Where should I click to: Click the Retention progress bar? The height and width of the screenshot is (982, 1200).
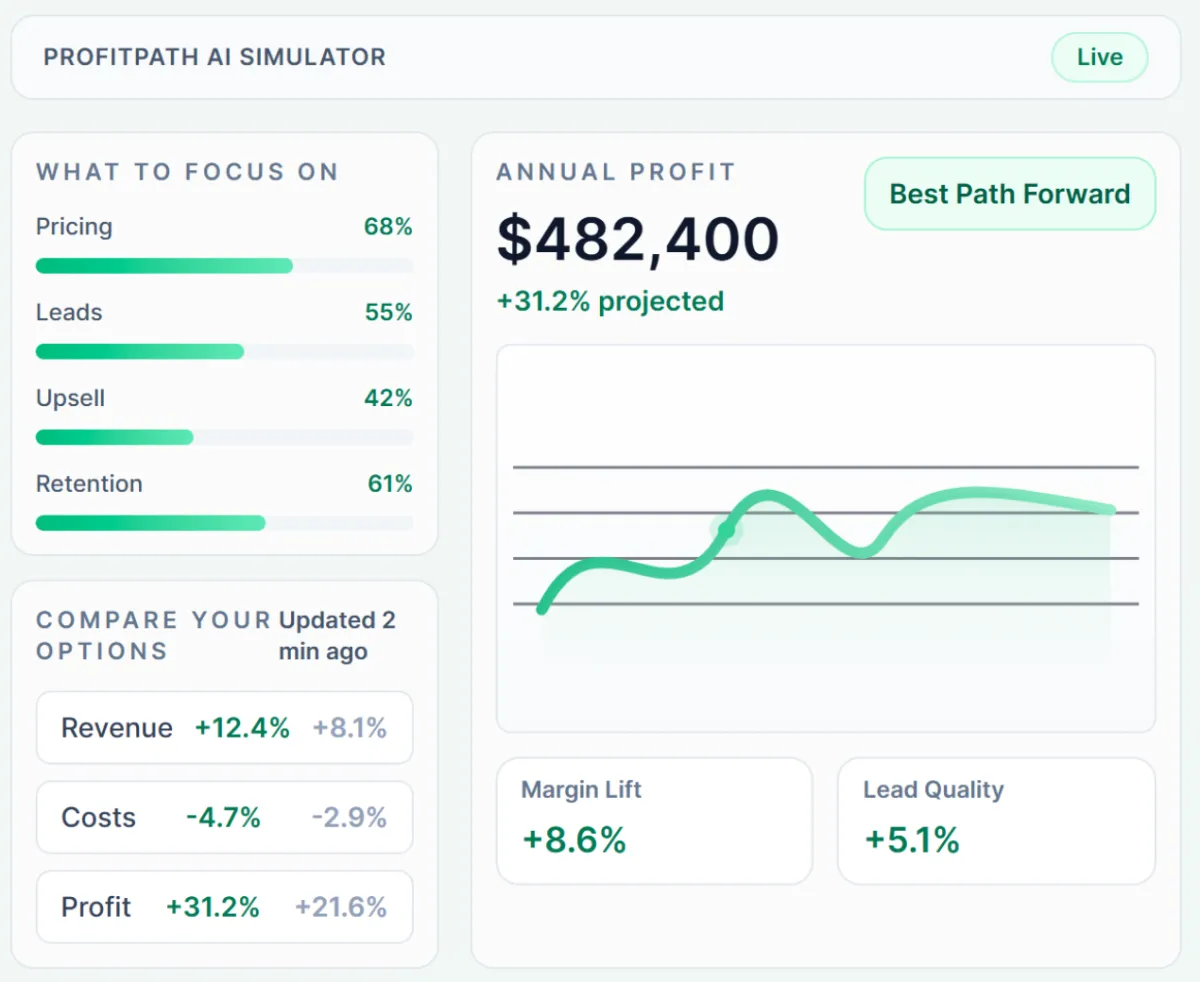(x=224, y=523)
